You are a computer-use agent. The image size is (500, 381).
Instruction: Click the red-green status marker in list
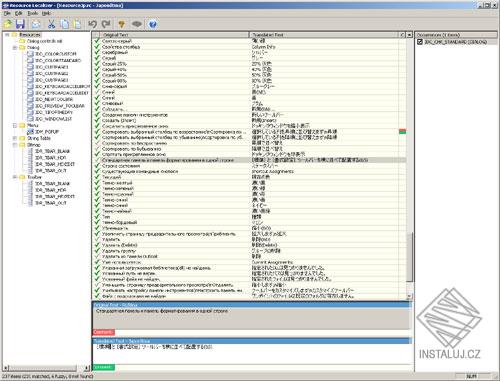click(402, 132)
